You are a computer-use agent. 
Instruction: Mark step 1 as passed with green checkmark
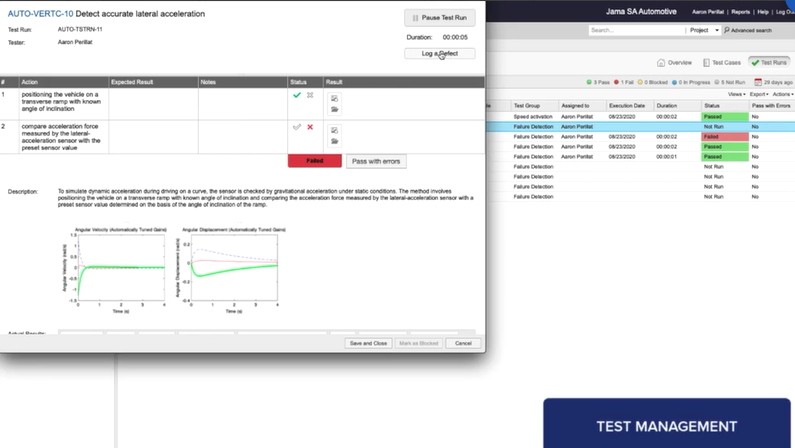click(297, 95)
